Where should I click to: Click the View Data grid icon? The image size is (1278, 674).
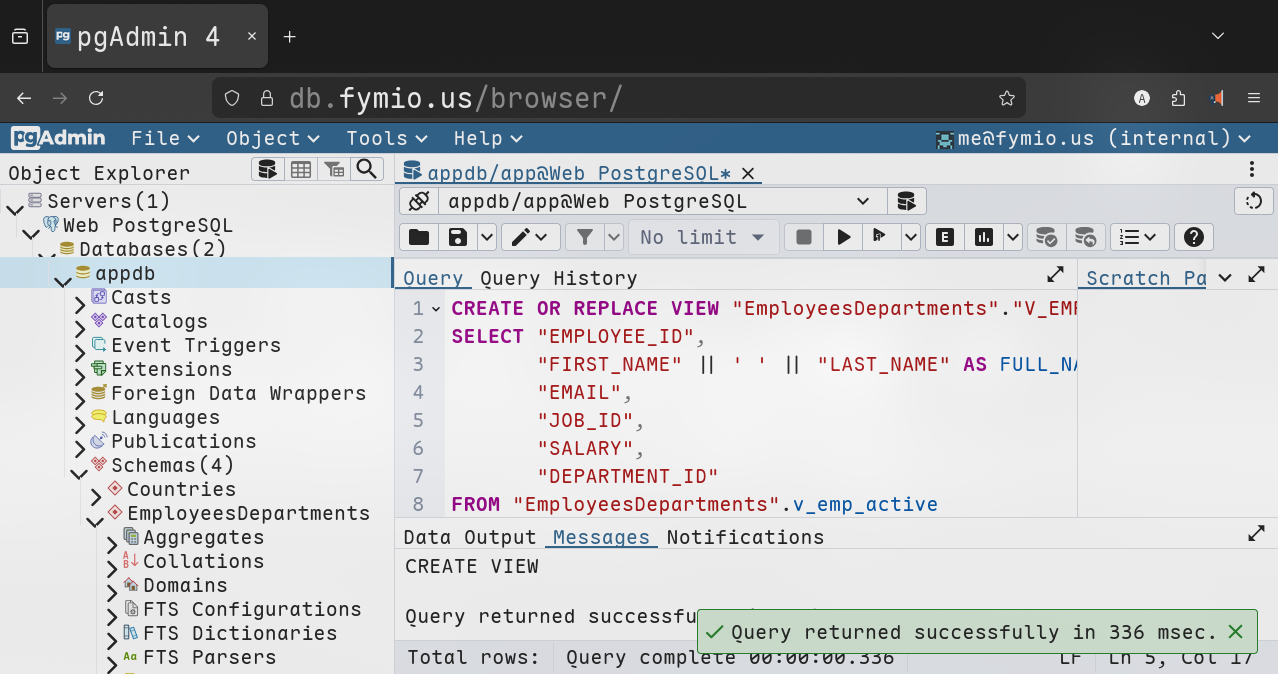click(x=300, y=170)
